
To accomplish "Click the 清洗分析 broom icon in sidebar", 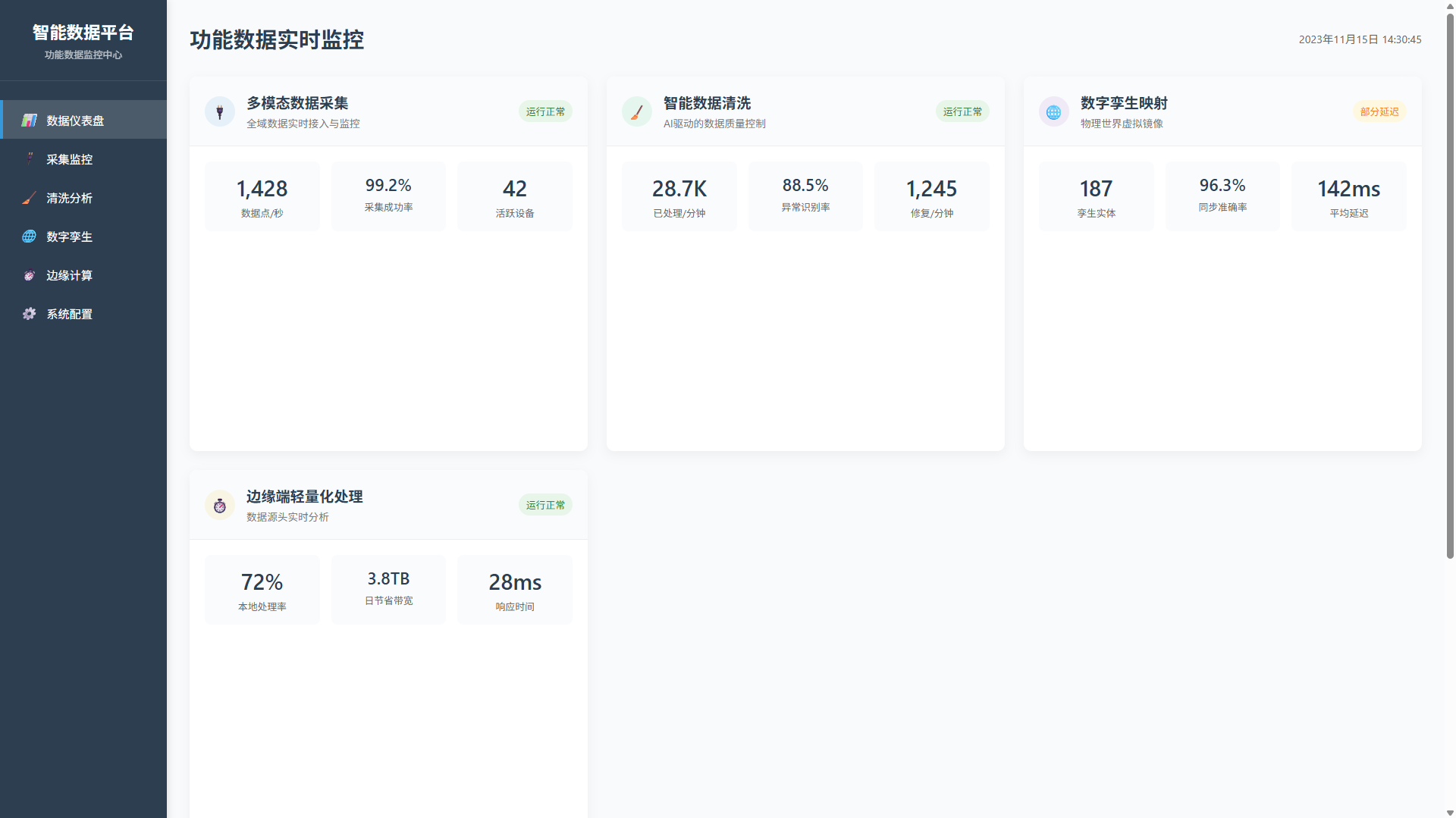I will pos(29,198).
